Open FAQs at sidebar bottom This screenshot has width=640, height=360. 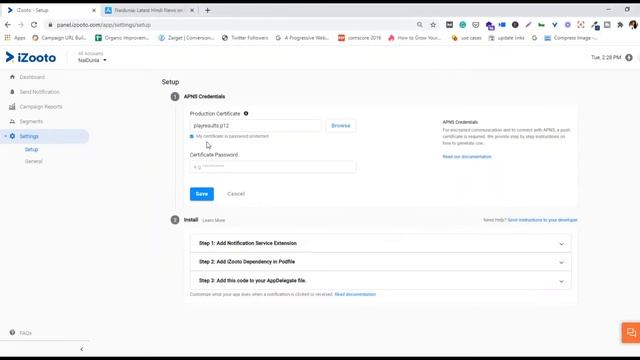pos(25,333)
